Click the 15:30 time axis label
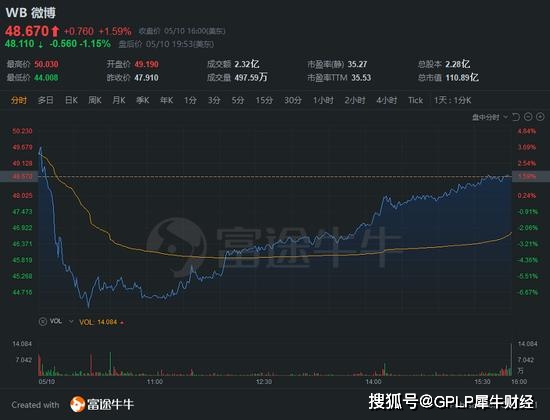The height and width of the screenshot is (420, 550). coord(482,381)
